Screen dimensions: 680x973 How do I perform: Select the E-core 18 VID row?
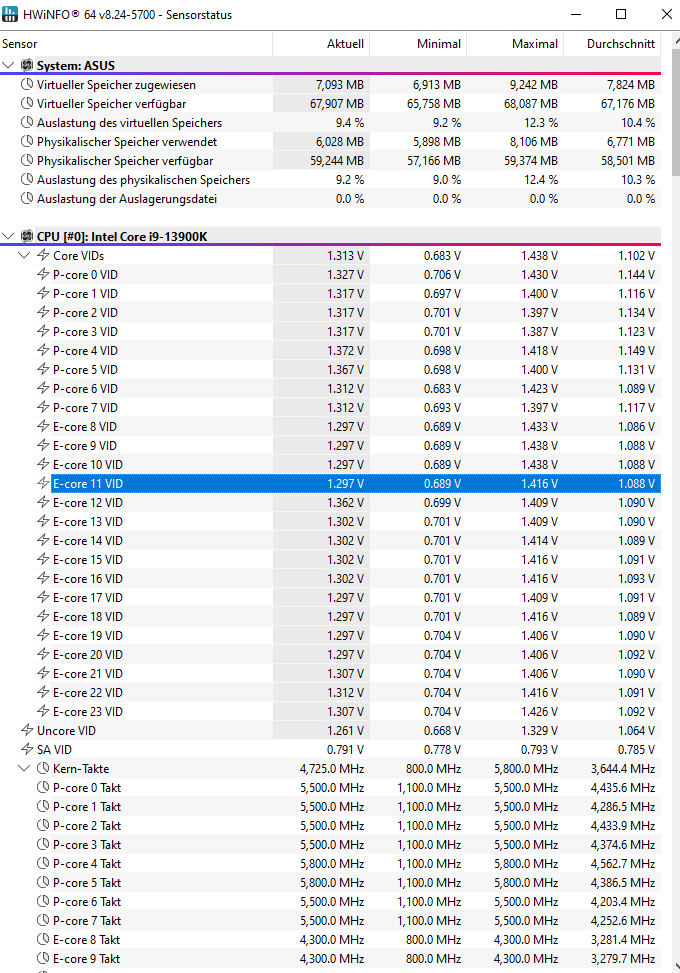(x=330, y=616)
